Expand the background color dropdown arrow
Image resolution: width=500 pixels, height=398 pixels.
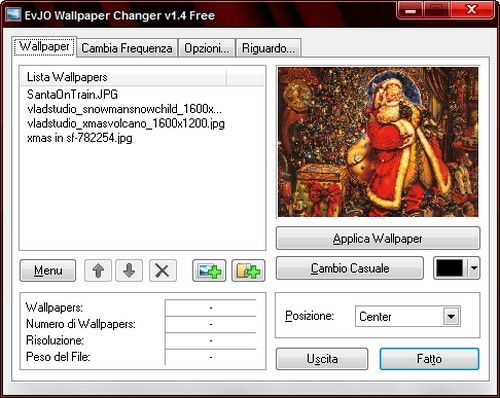pyautogui.click(x=474, y=268)
